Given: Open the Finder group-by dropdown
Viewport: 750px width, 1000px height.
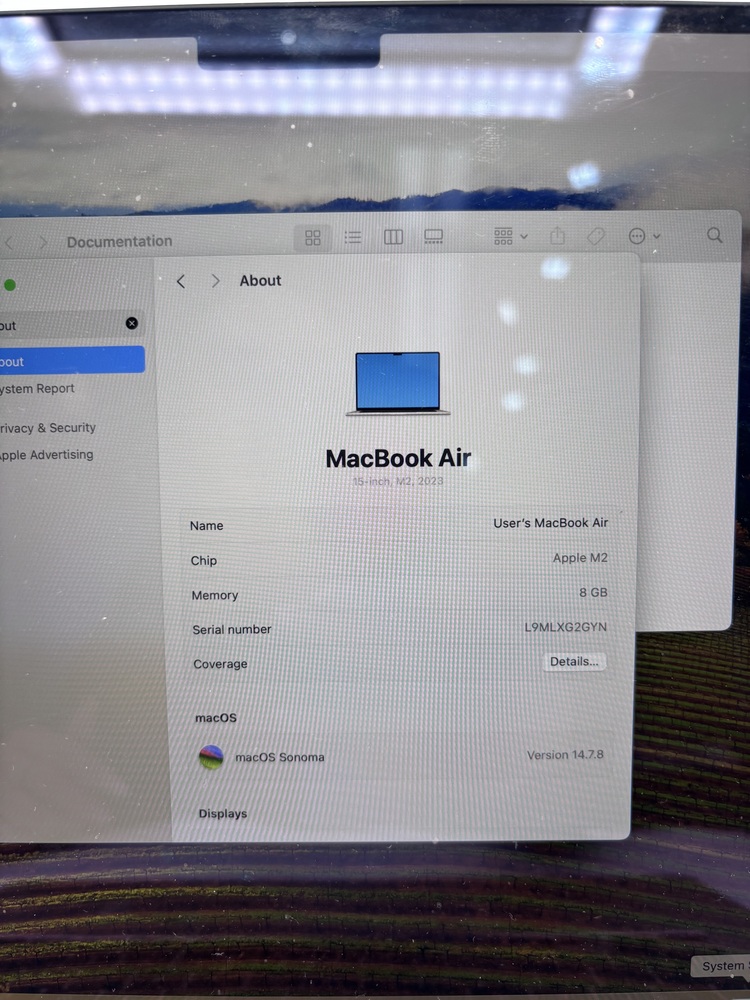Looking at the screenshot, I should 510,236.
